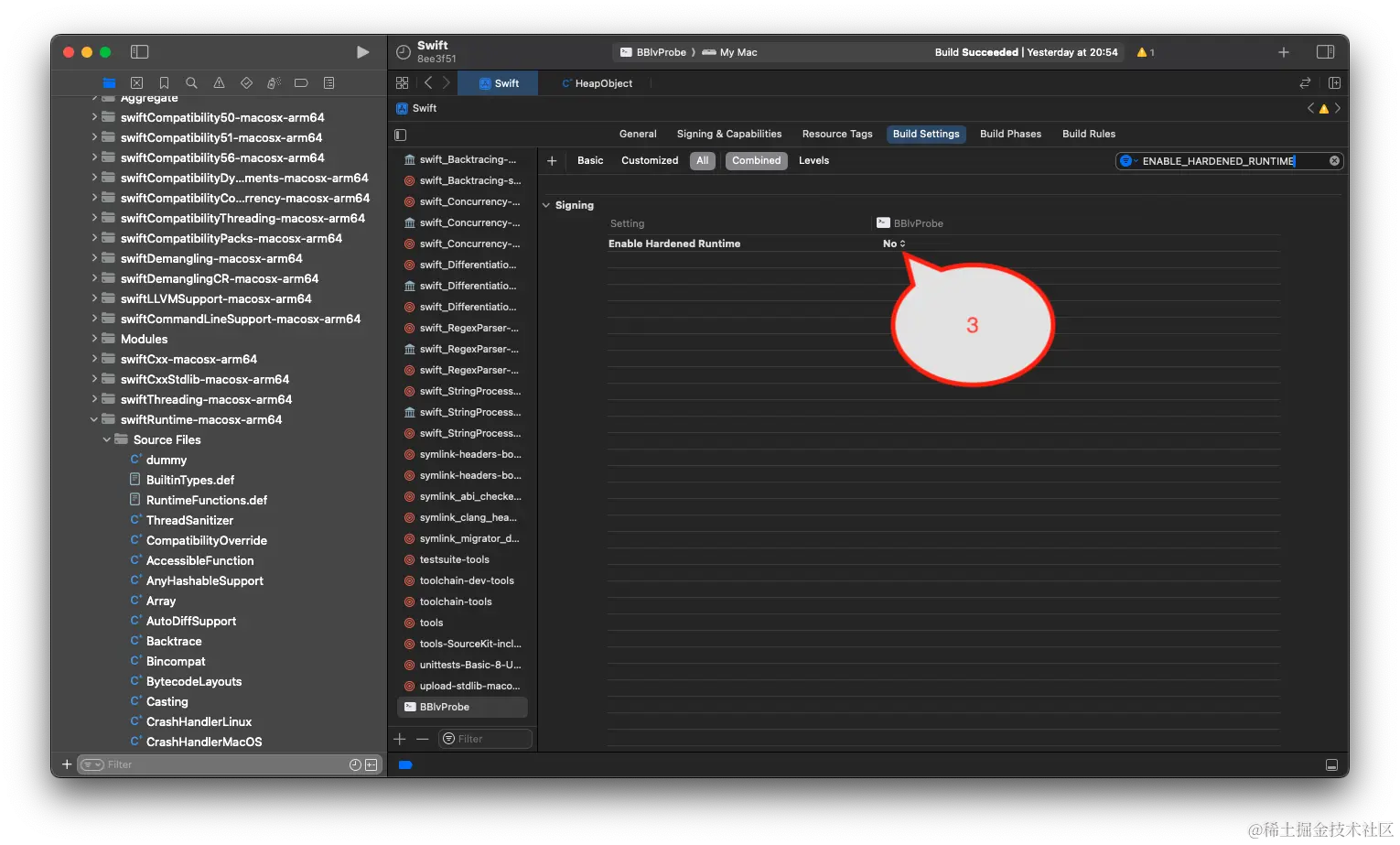The width and height of the screenshot is (1400, 845).
Task: Run the BBIvProbe scheme with the play button
Action: click(362, 52)
